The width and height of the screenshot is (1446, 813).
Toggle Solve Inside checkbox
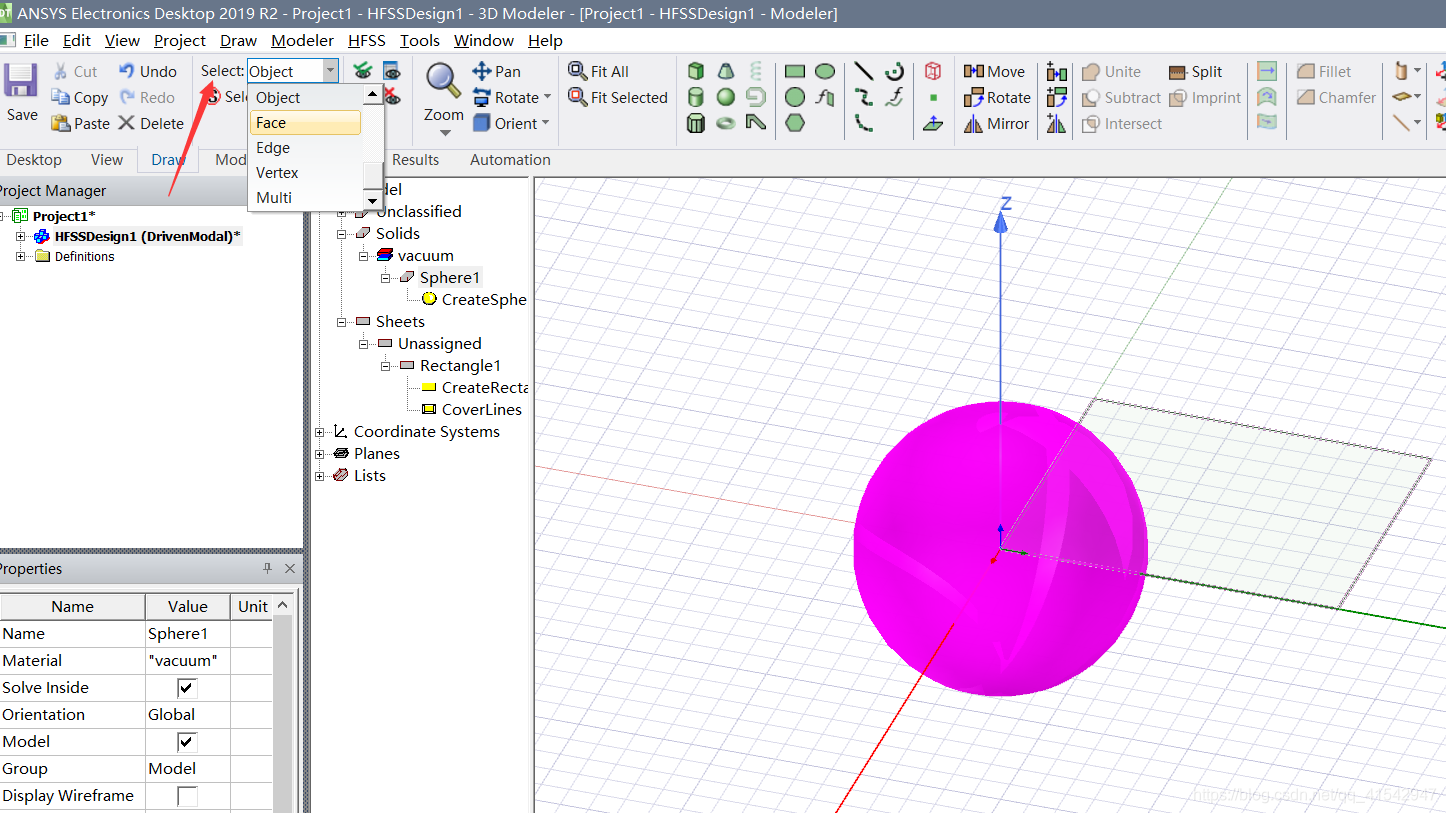(x=187, y=688)
